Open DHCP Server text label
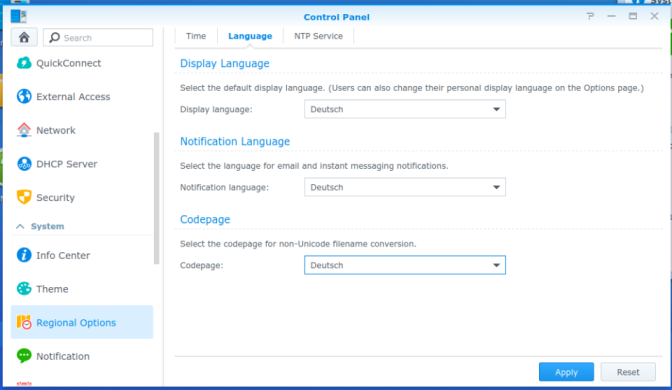672x390 pixels. [67, 164]
